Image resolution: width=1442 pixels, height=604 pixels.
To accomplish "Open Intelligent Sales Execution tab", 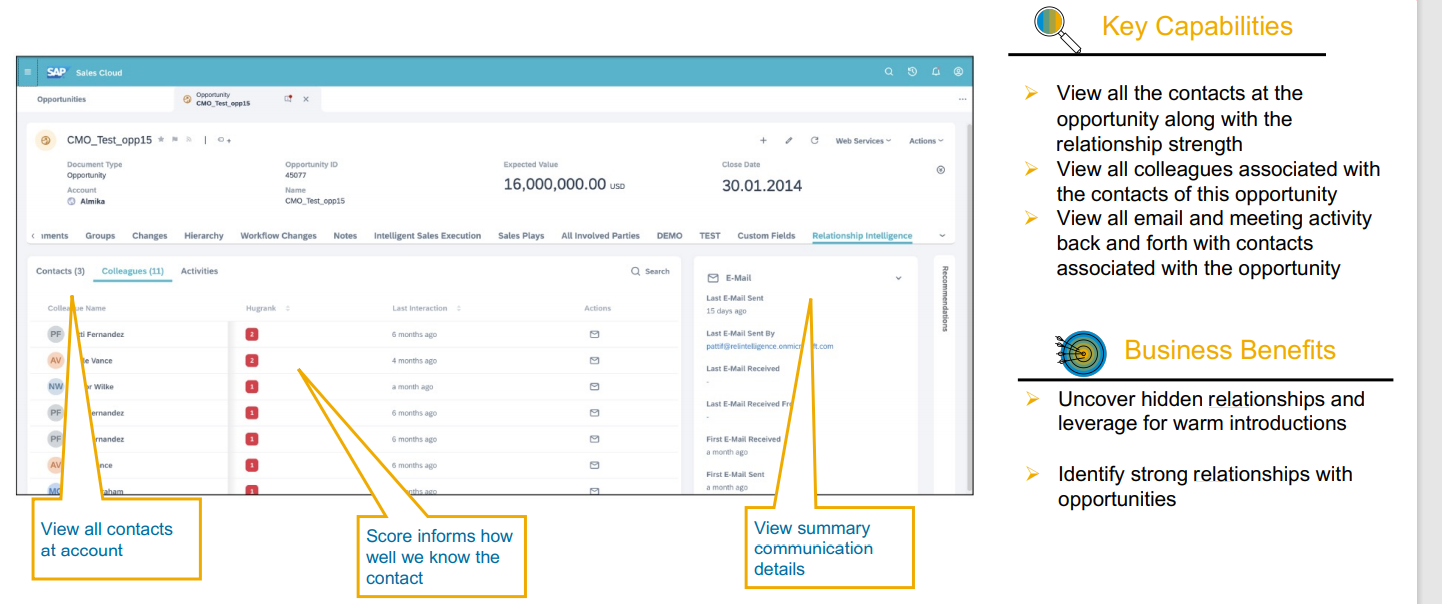I will coord(427,236).
